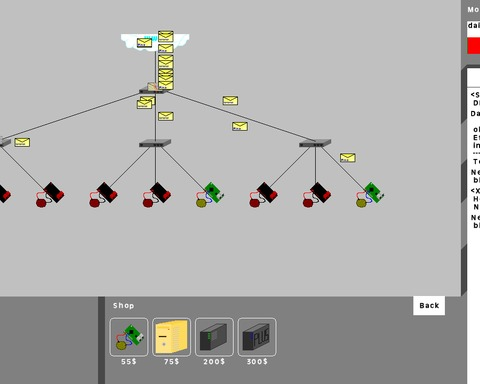The height and width of the screenshot is (384, 480).
Task: Click the 55$ price label
Action: click(129, 362)
